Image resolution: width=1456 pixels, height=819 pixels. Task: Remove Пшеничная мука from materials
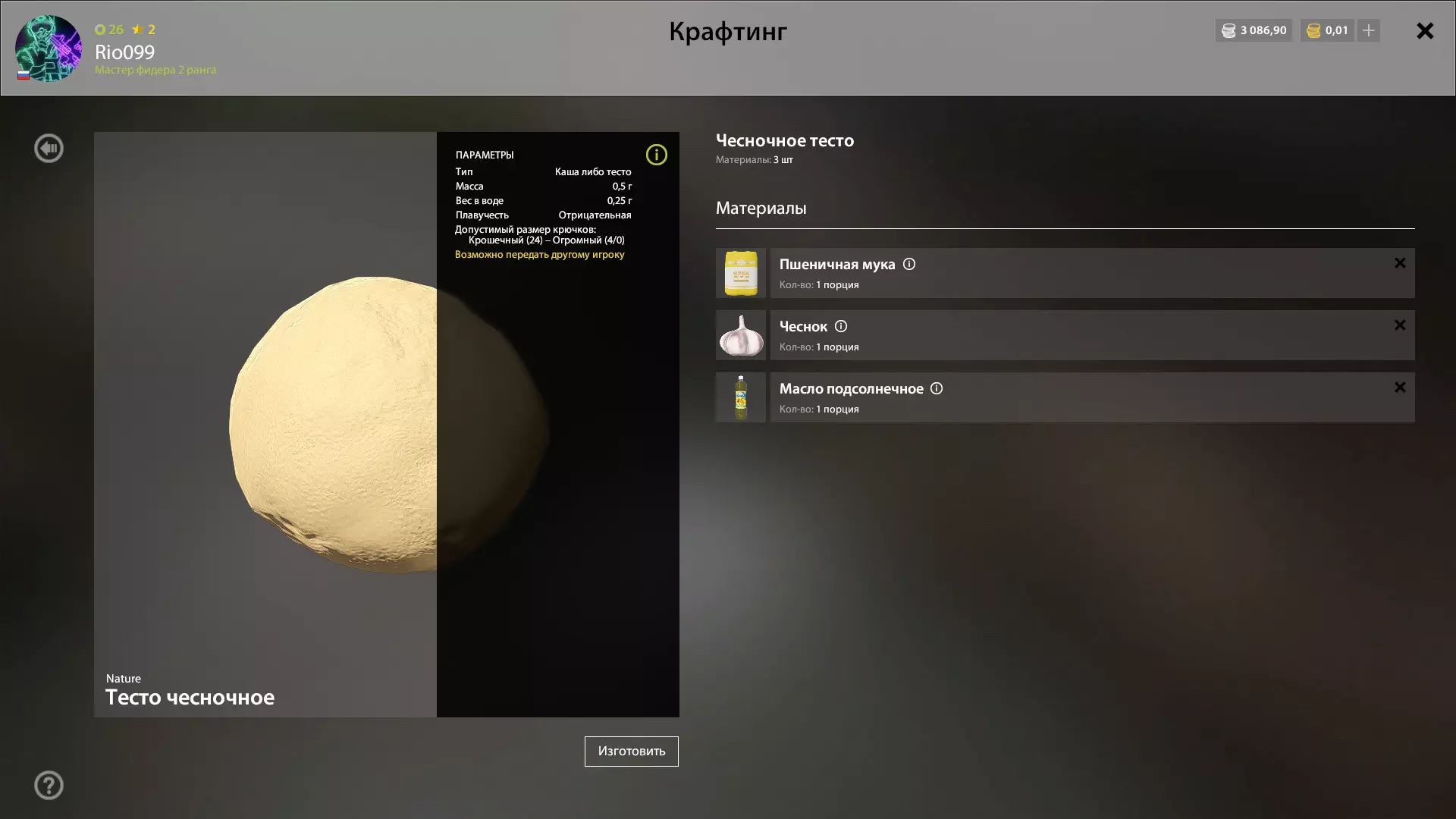[1399, 263]
